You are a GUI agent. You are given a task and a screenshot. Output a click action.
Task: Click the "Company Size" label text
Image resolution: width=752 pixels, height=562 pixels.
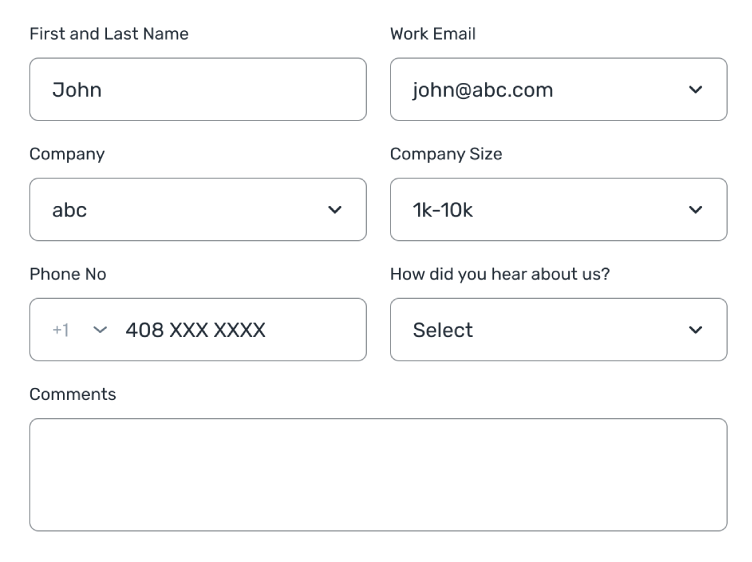pos(446,154)
